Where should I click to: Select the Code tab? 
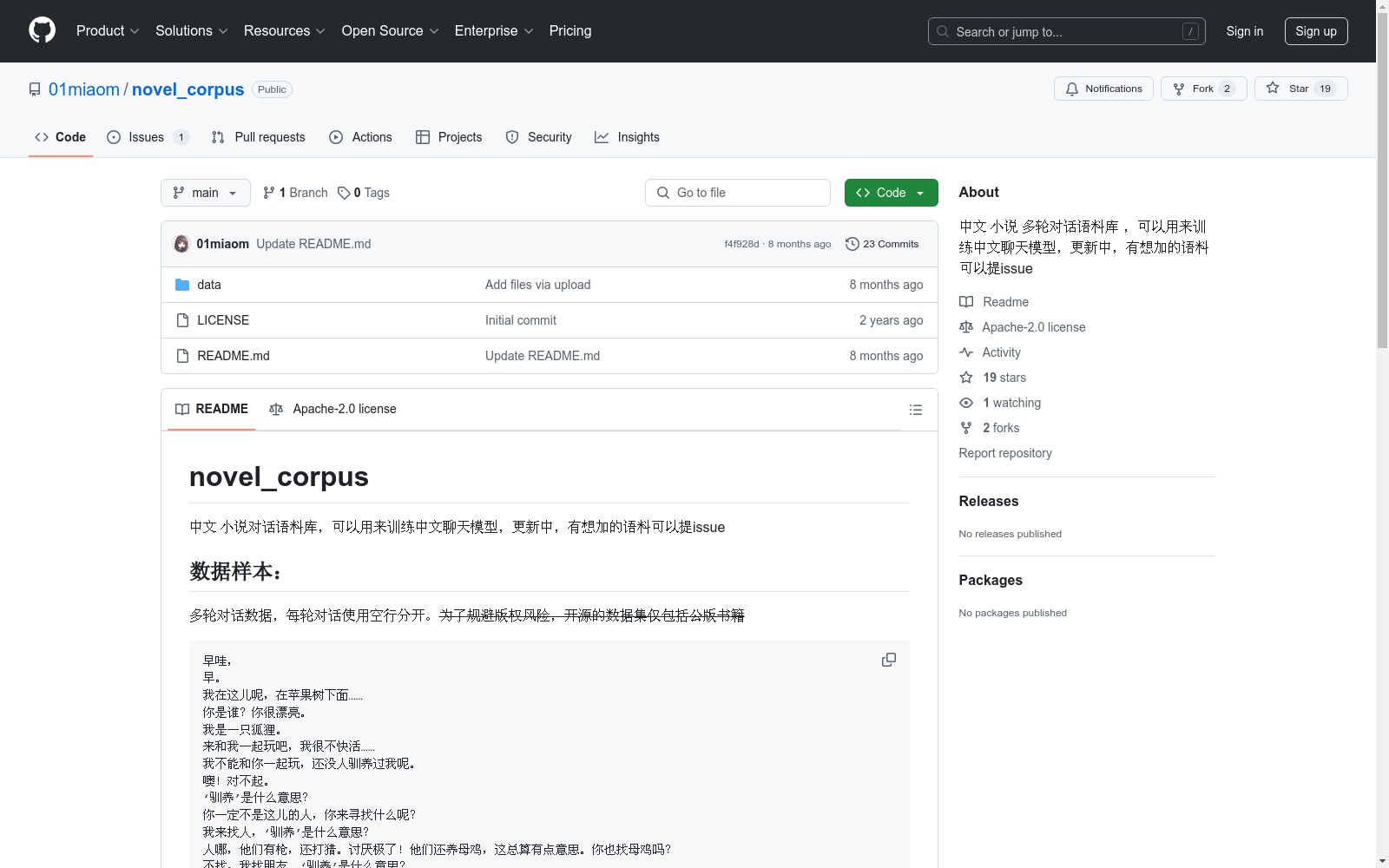point(61,137)
